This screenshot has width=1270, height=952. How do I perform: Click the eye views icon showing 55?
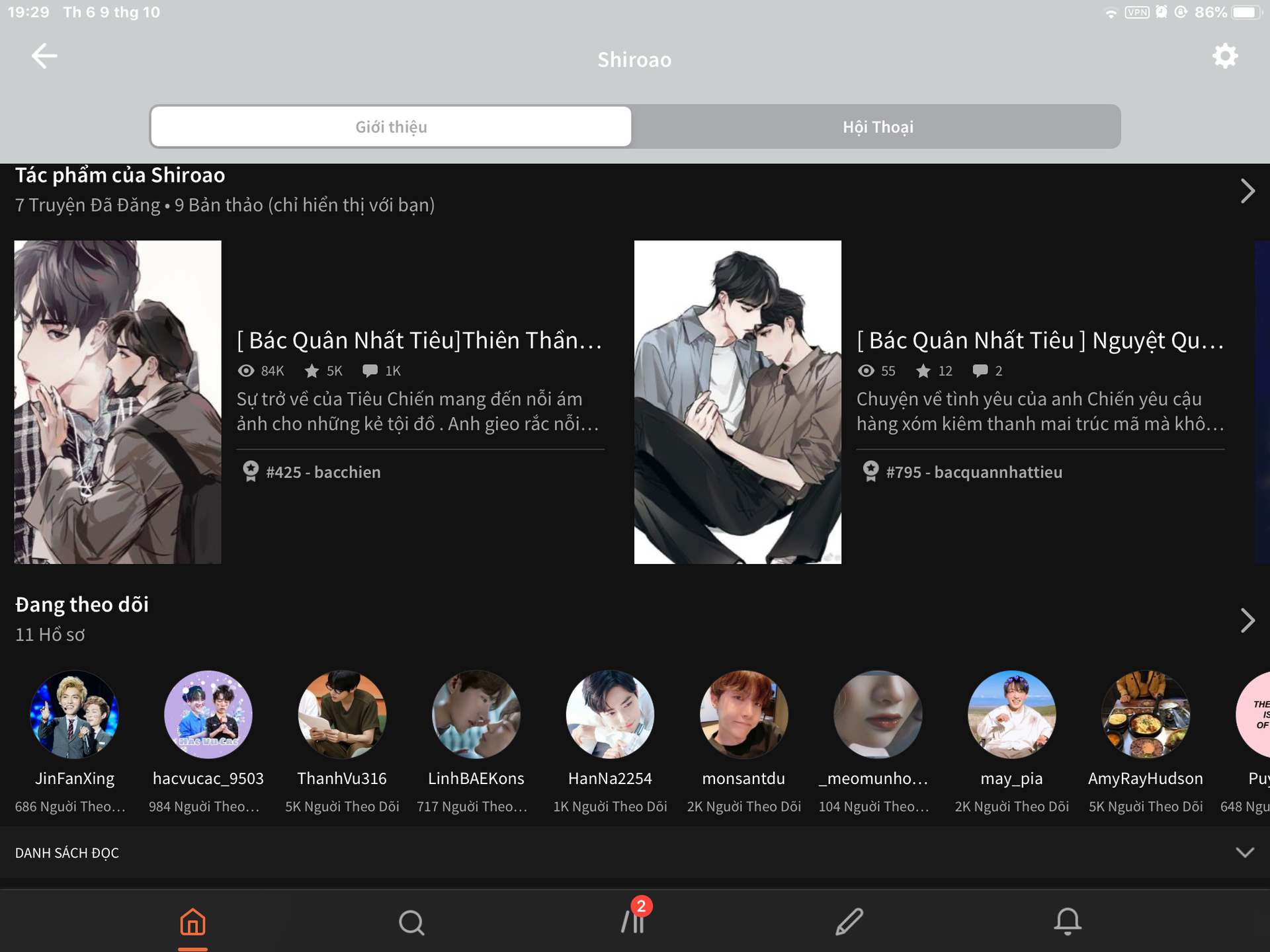click(866, 371)
